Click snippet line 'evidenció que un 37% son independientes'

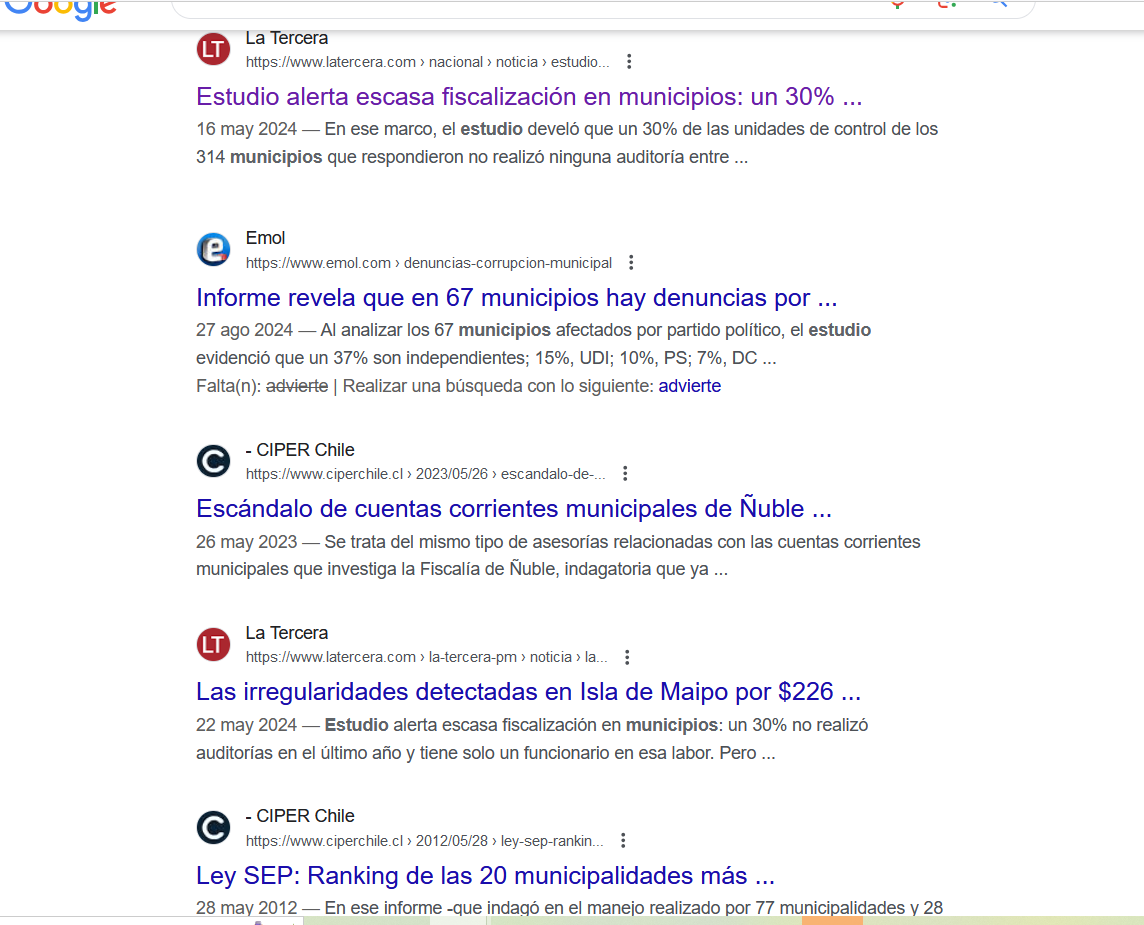click(486, 358)
